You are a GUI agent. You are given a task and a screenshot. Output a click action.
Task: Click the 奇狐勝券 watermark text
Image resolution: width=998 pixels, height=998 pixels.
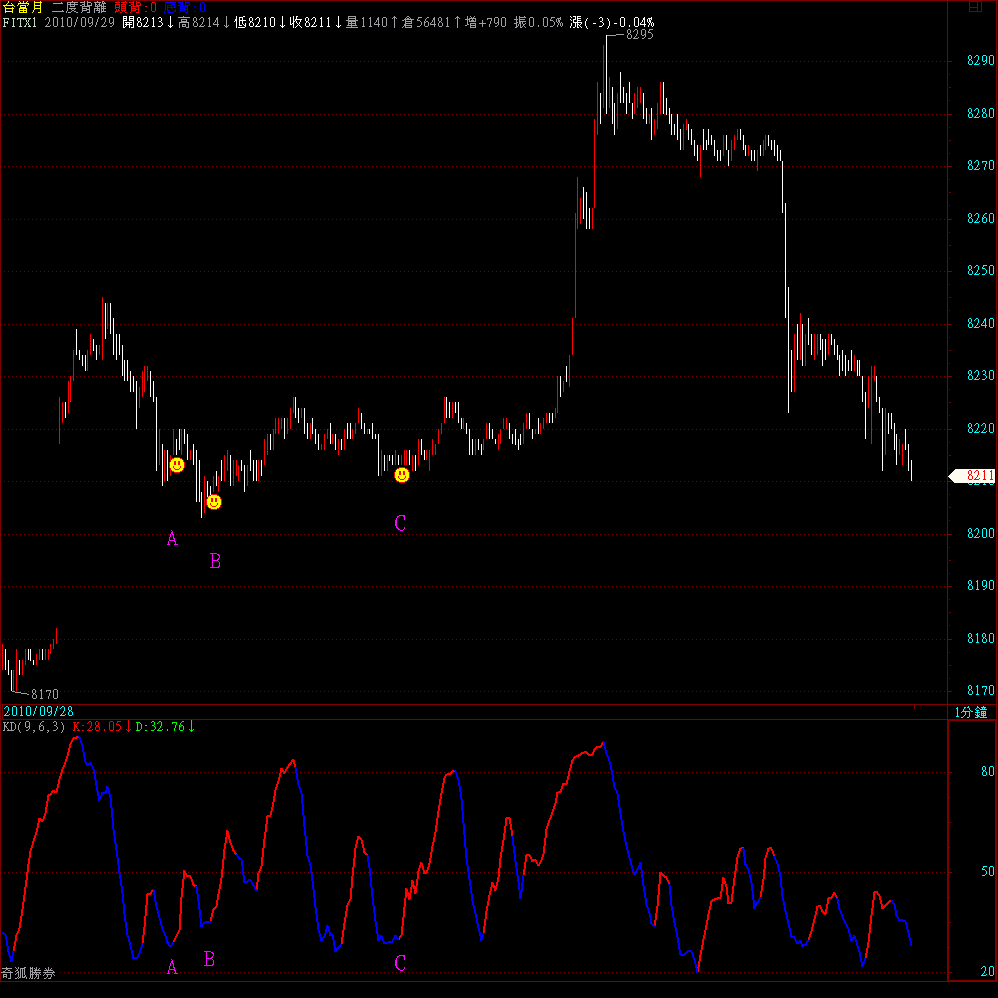pos(28,972)
